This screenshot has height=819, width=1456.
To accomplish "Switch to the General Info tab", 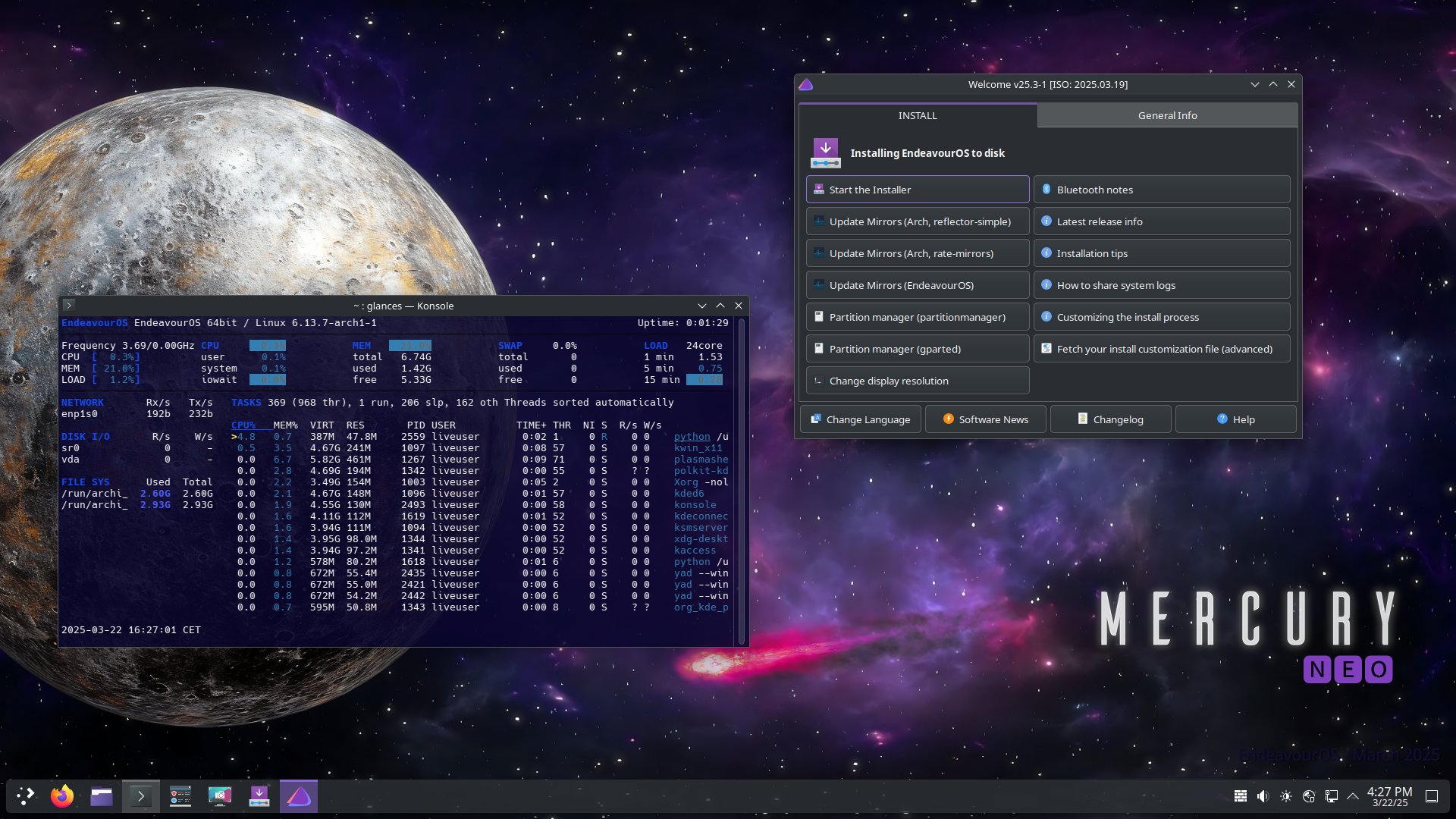I will coord(1166,115).
